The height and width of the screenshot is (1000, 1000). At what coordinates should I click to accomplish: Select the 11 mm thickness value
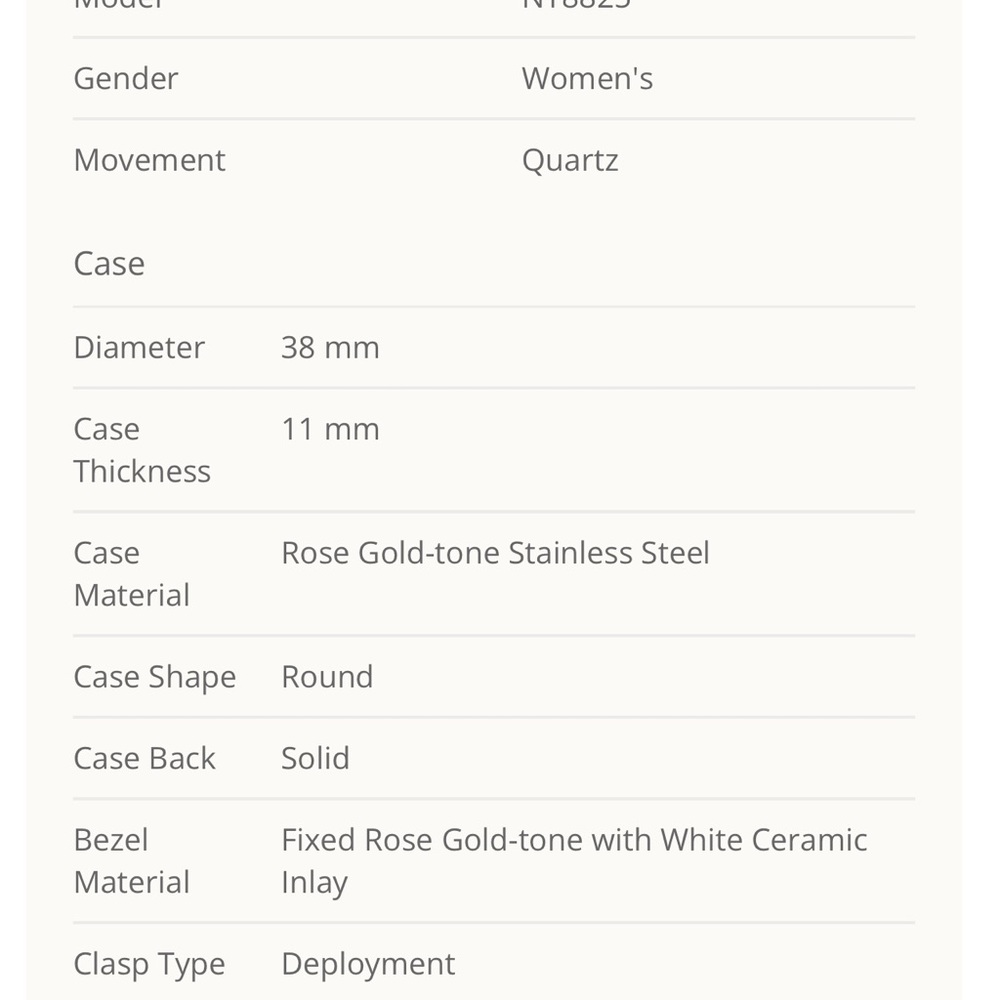[x=330, y=429]
